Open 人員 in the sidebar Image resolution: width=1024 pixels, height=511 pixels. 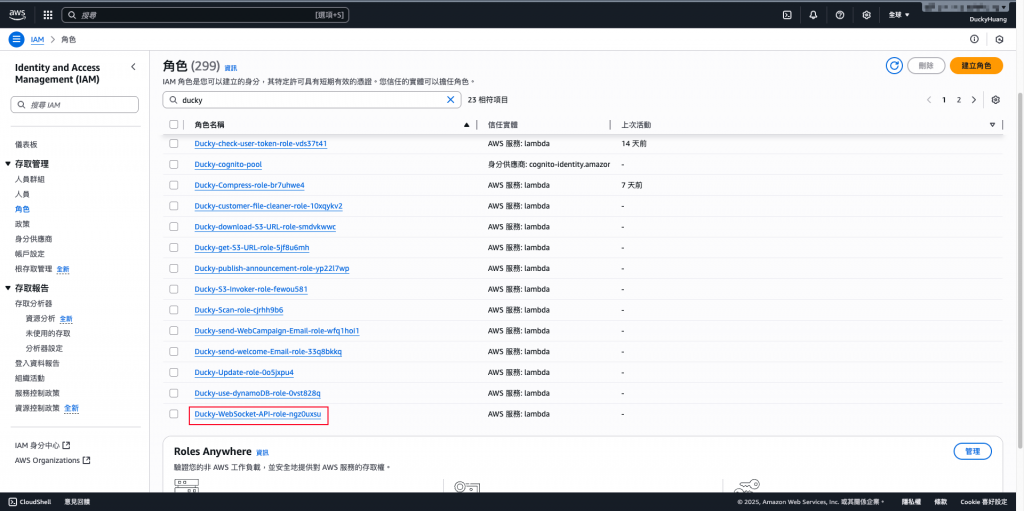(x=22, y=194)
